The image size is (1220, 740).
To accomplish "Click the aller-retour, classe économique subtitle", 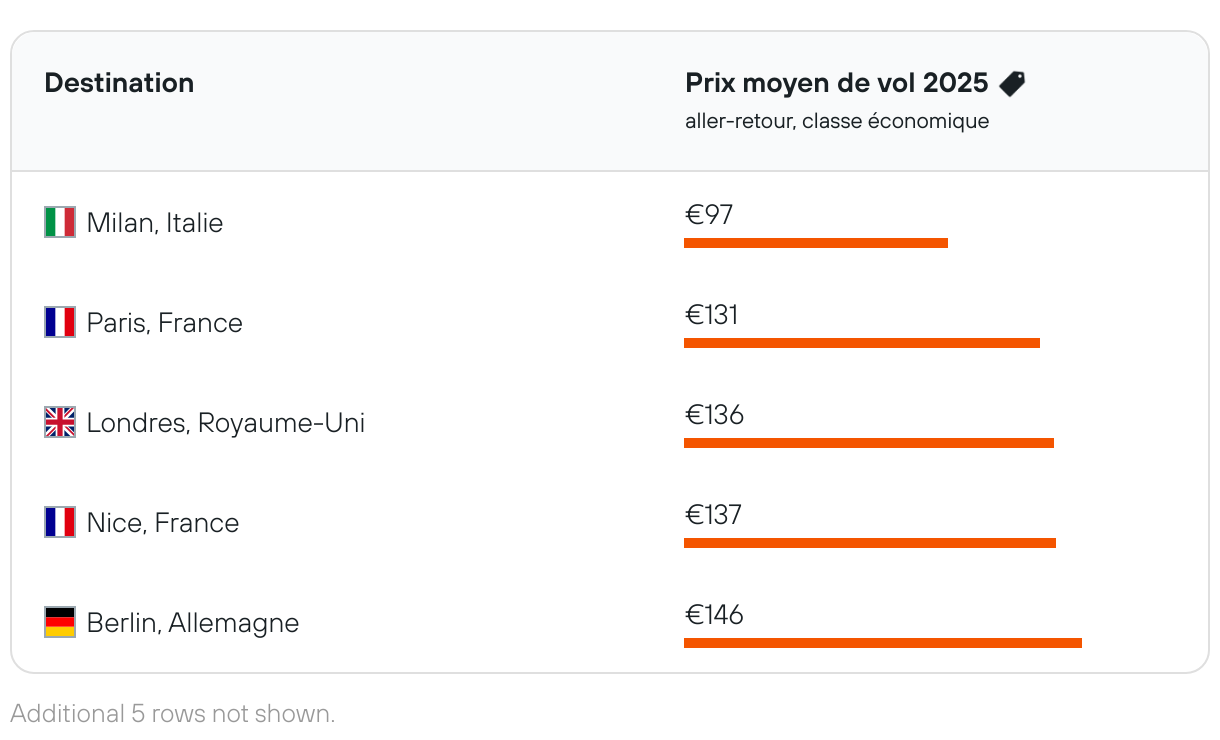I will click(x=837, y=122).
